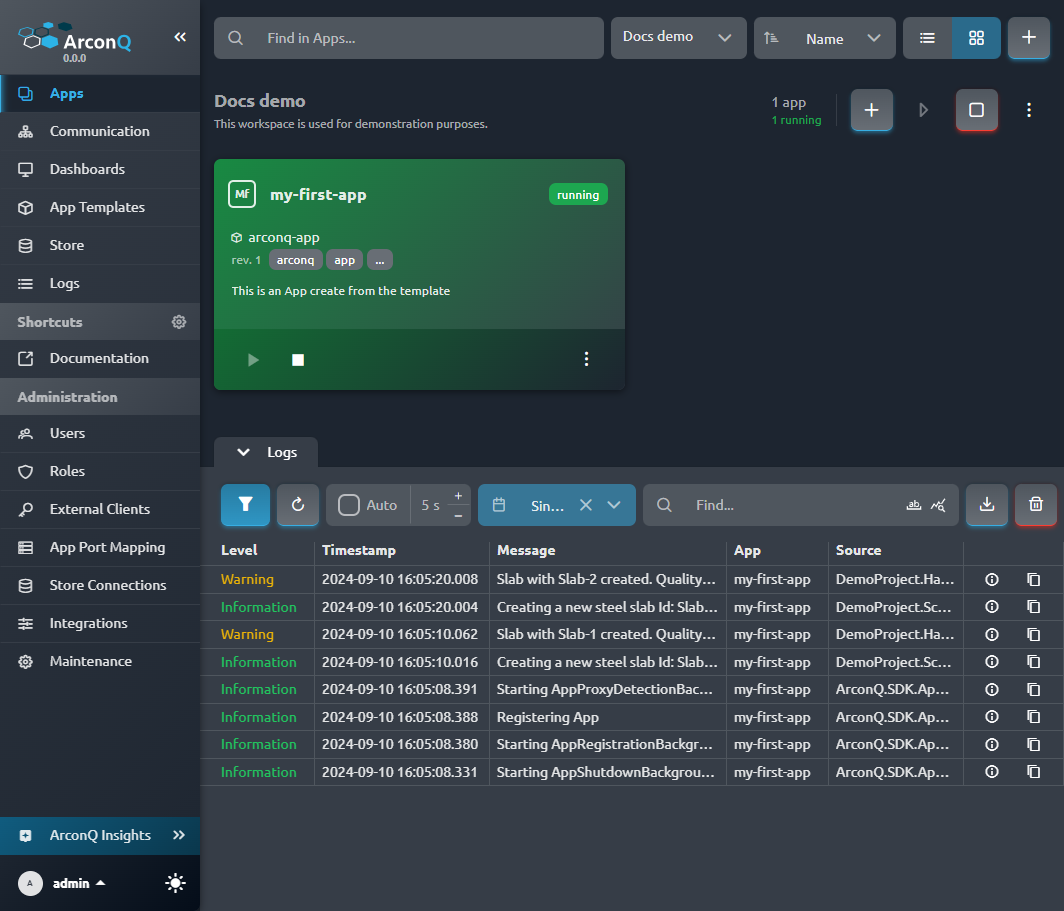Delete logs with the trash button
The width and height of the screenshot is (1064, 911).
tap(1036, 505)
